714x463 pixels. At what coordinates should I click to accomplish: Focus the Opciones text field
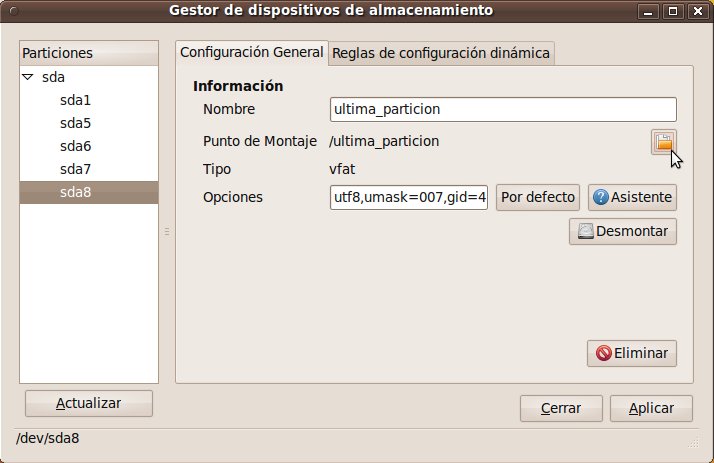(409, 197)
